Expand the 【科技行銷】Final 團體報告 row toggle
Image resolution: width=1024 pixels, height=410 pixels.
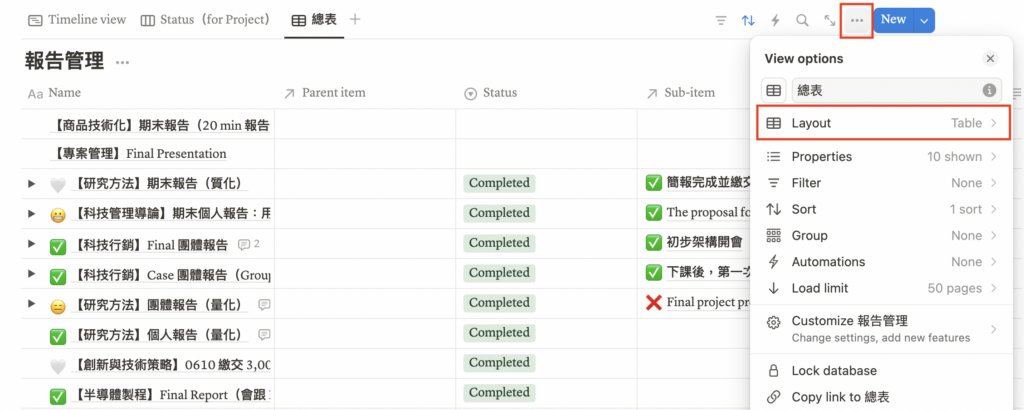(31, 244)
